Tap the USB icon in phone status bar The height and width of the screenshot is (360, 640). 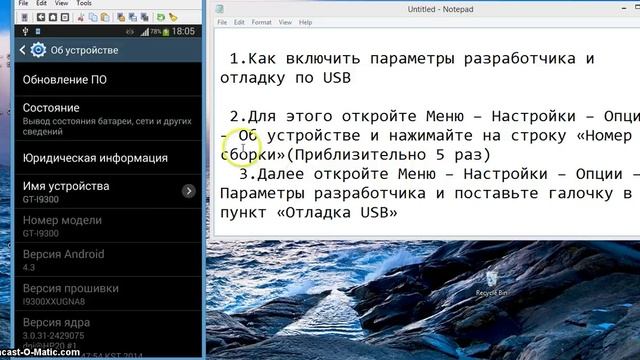coord(25,31)
